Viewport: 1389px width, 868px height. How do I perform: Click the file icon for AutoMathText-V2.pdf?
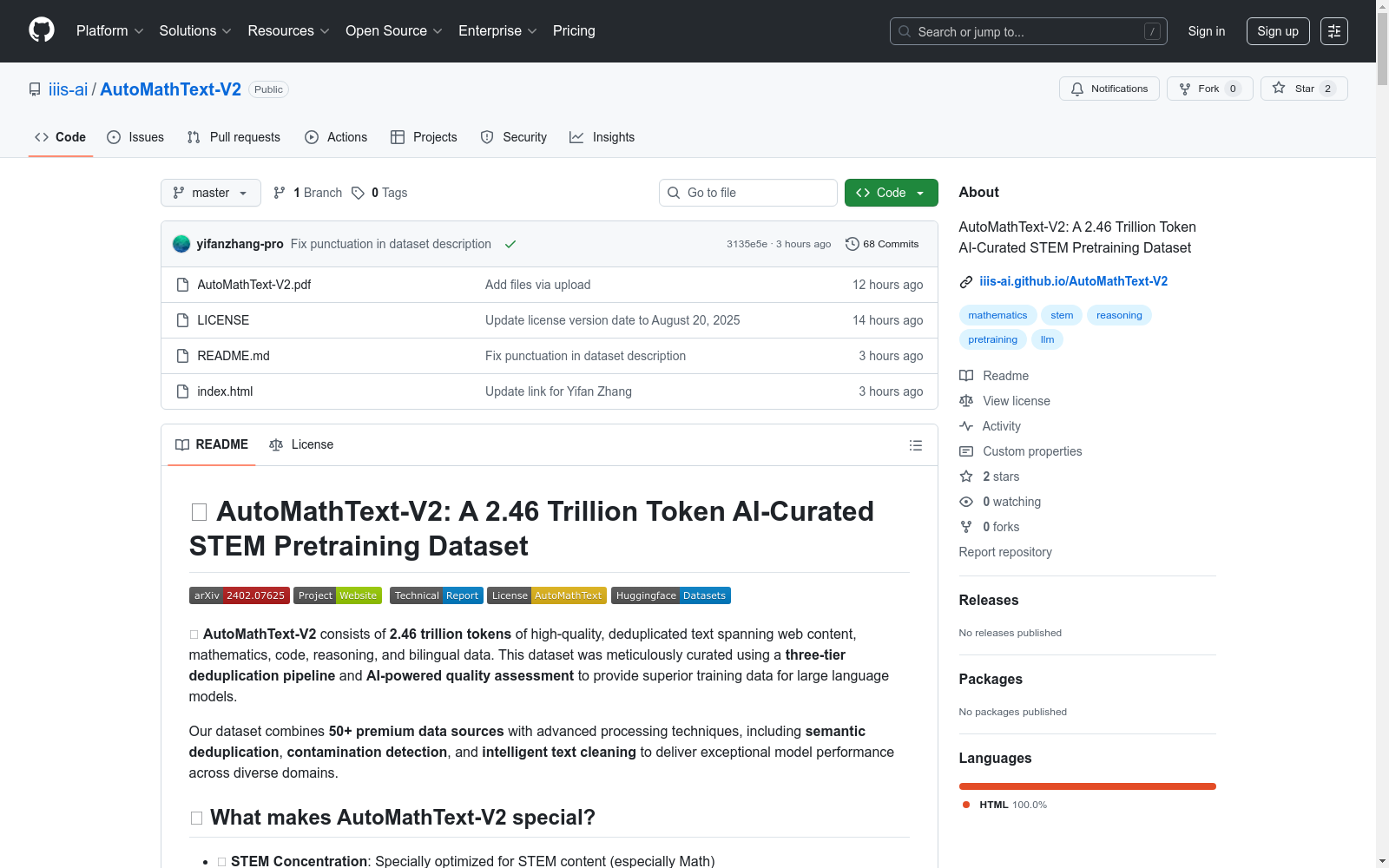coord(182,285)
